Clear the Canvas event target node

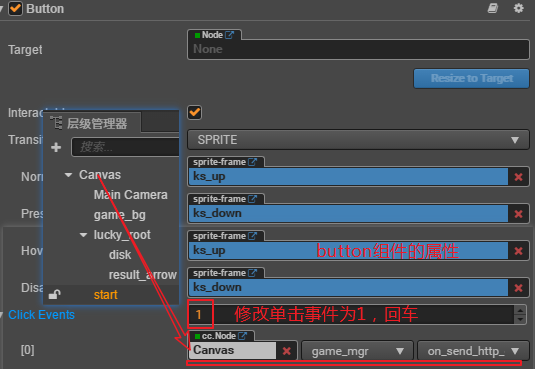(x=287, y=351)
